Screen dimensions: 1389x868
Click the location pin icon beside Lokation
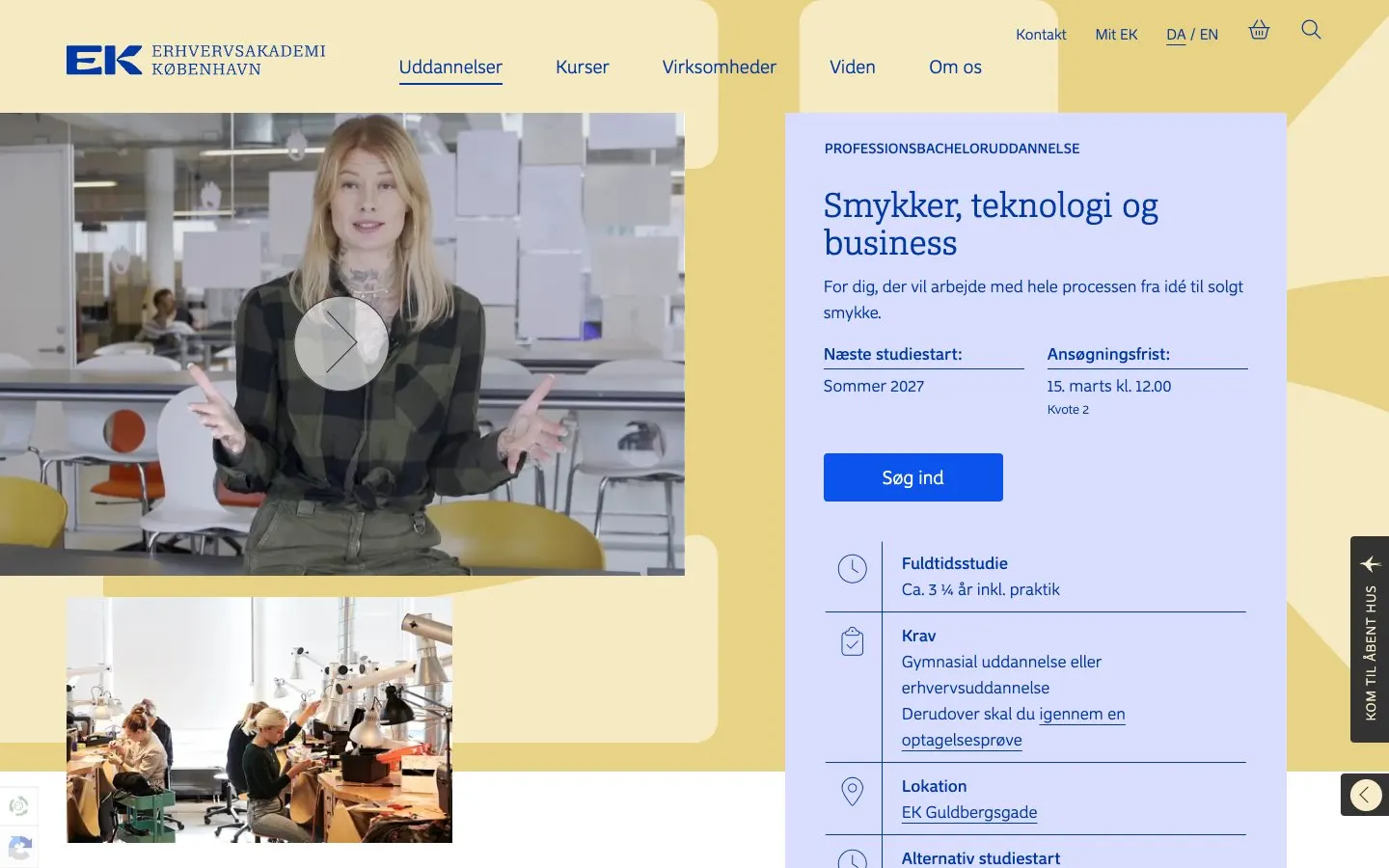(x=853, y=792)
